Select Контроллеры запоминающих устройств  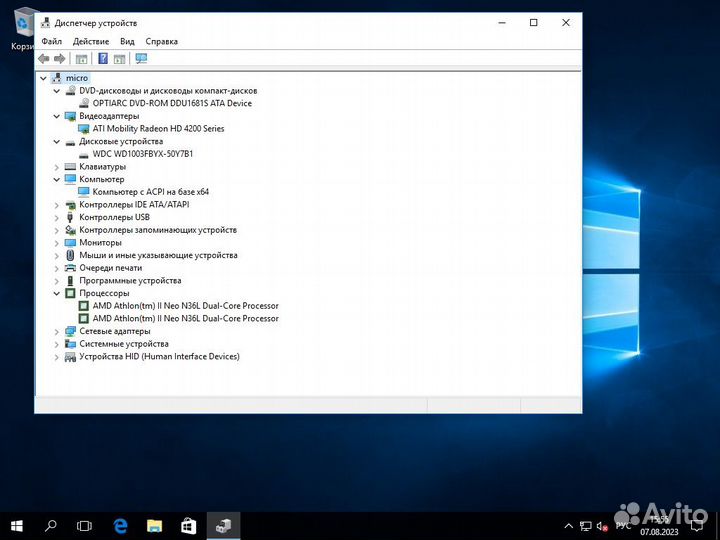(158, 230)
